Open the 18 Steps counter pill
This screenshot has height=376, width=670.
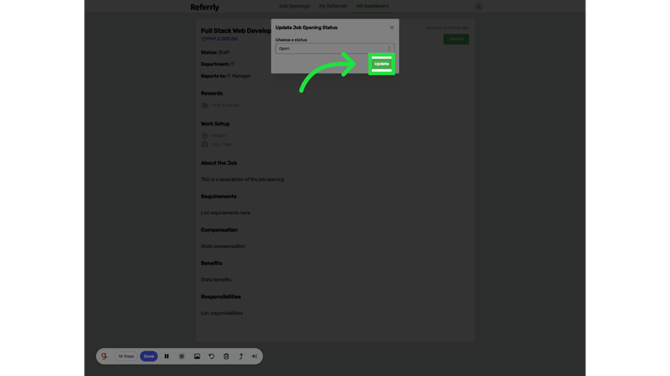point(126,356)
